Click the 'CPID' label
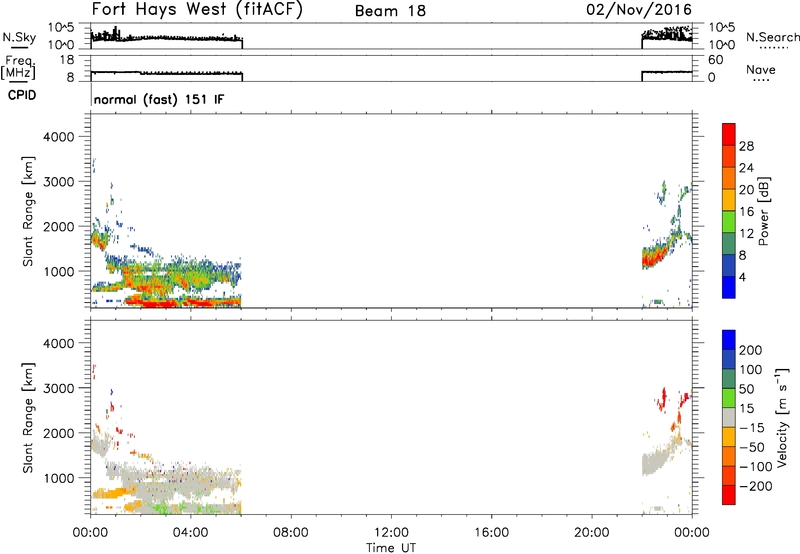 tap(22, 95)
